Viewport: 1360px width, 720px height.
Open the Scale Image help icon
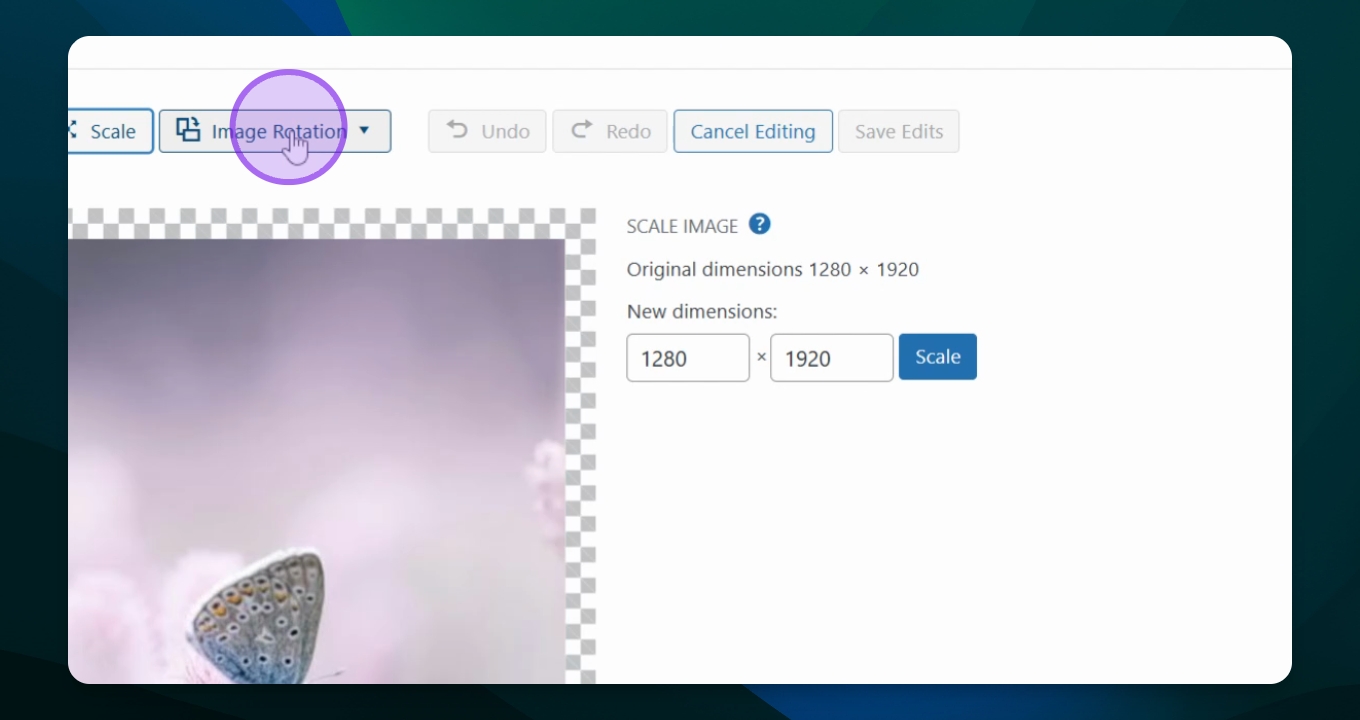pos(760,224)
